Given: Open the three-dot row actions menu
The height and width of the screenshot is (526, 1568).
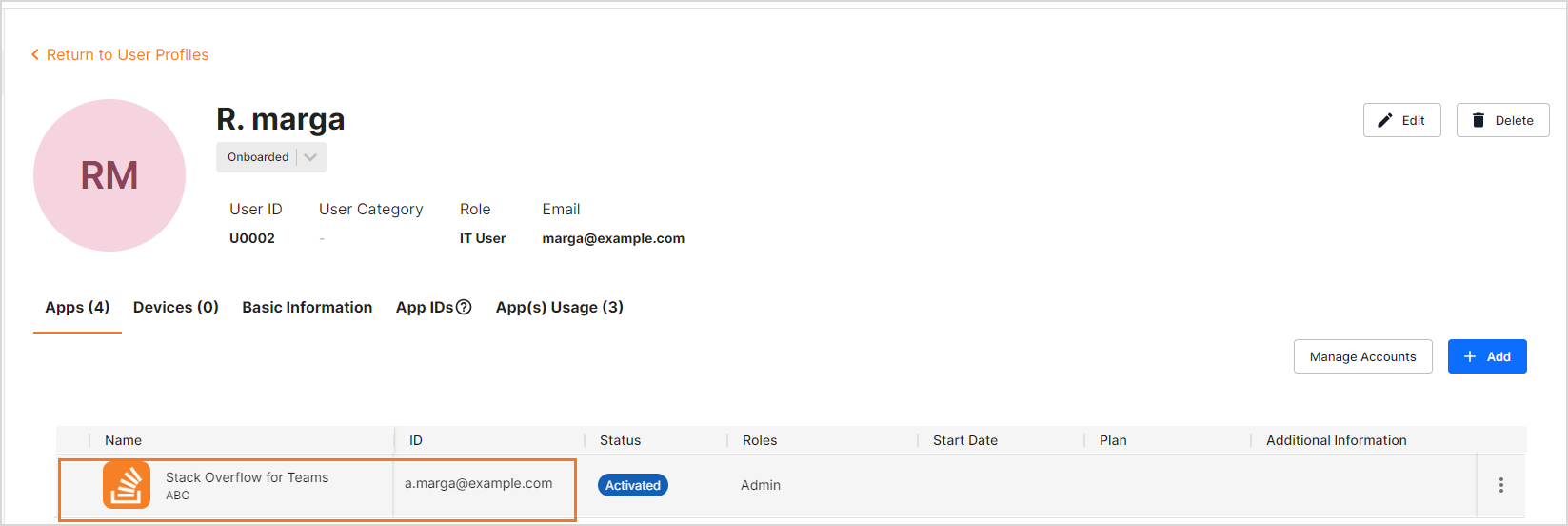Looking at the screenshot, I should coord(1501,485).
